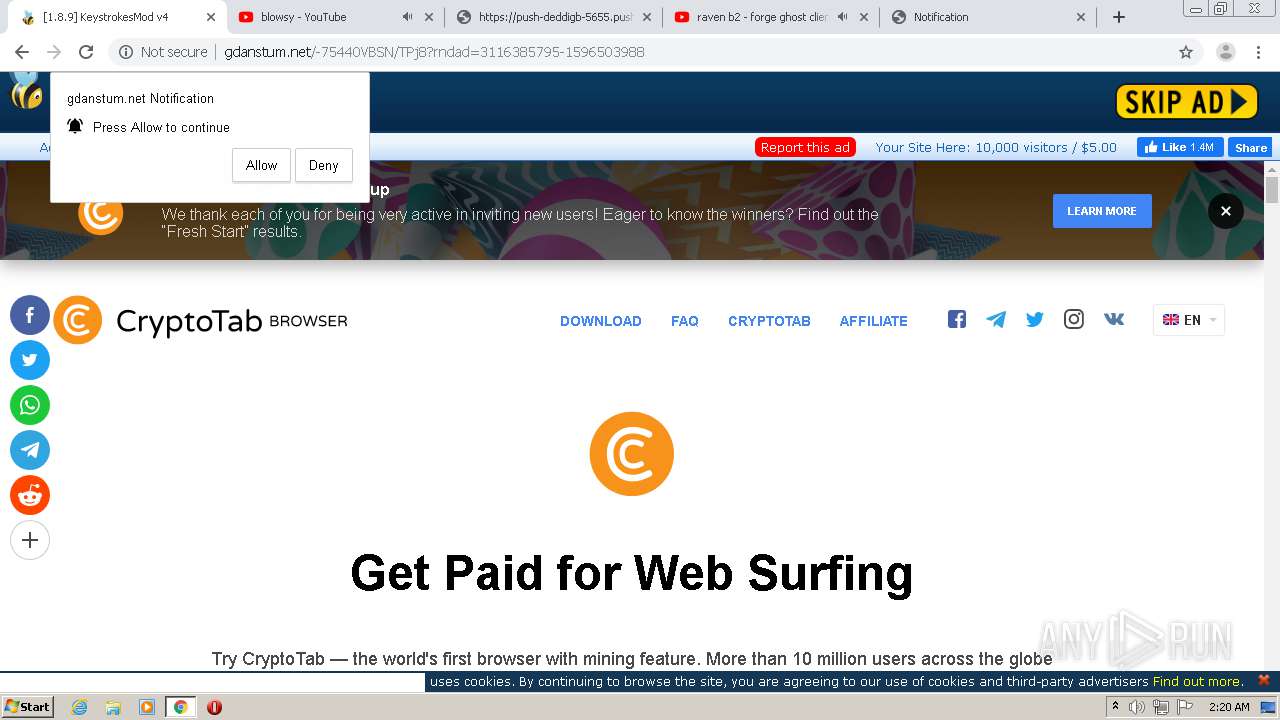The height and width of the screenshot is (720, 1280).
Task: Share via the Telegram sidebar icon
Action: (30, 450)
